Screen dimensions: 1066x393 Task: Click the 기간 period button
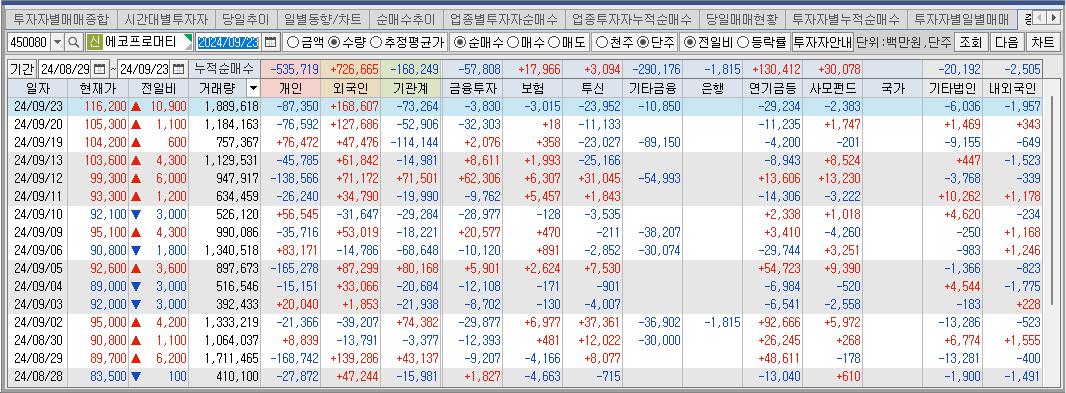[x=22, y=69]
